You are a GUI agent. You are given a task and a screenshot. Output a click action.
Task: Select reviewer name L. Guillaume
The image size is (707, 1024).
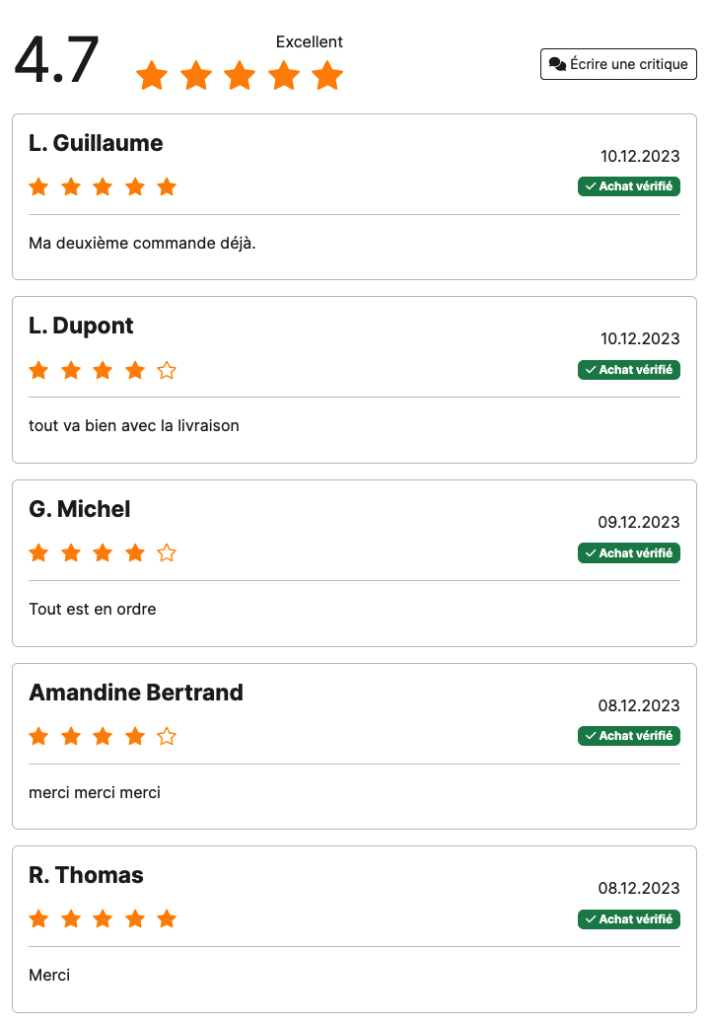pyautogui.click(x=96, y=143)
